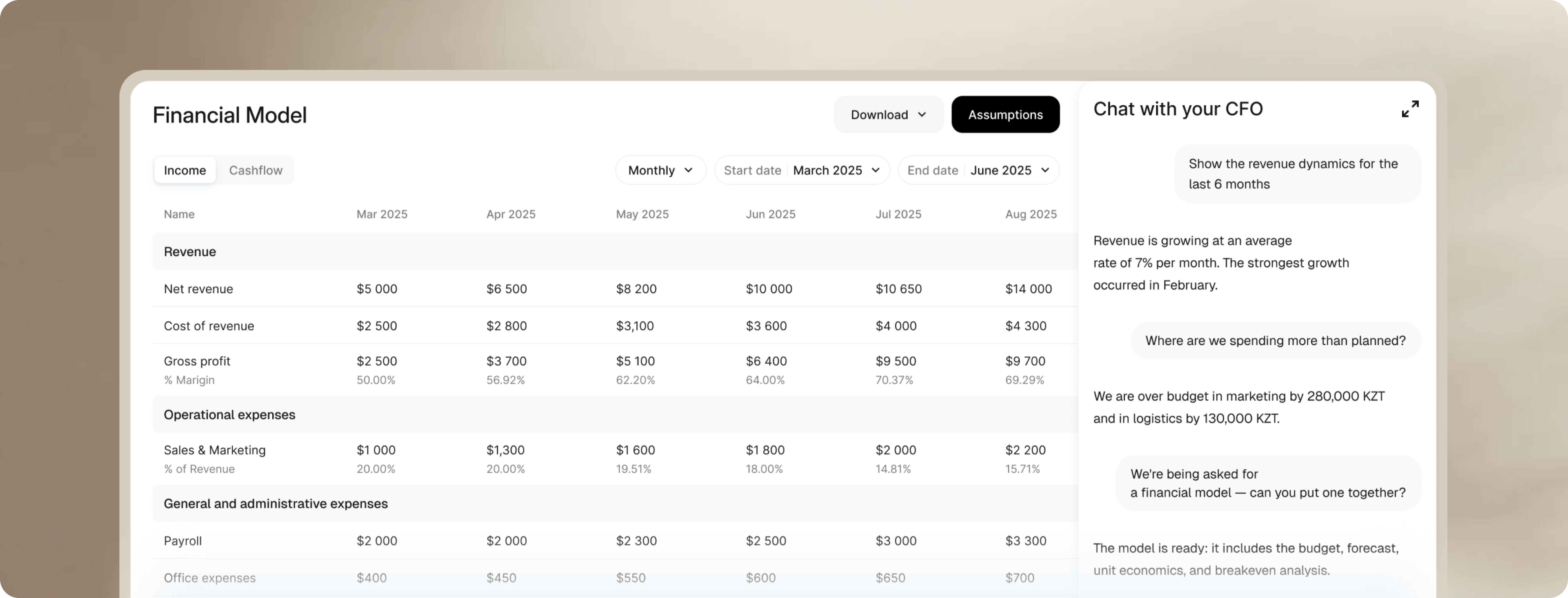Click the 'Show the revenue dynamics' message bubble
The height and width of the screenshot is (598, 1568).
point(1297,174)
